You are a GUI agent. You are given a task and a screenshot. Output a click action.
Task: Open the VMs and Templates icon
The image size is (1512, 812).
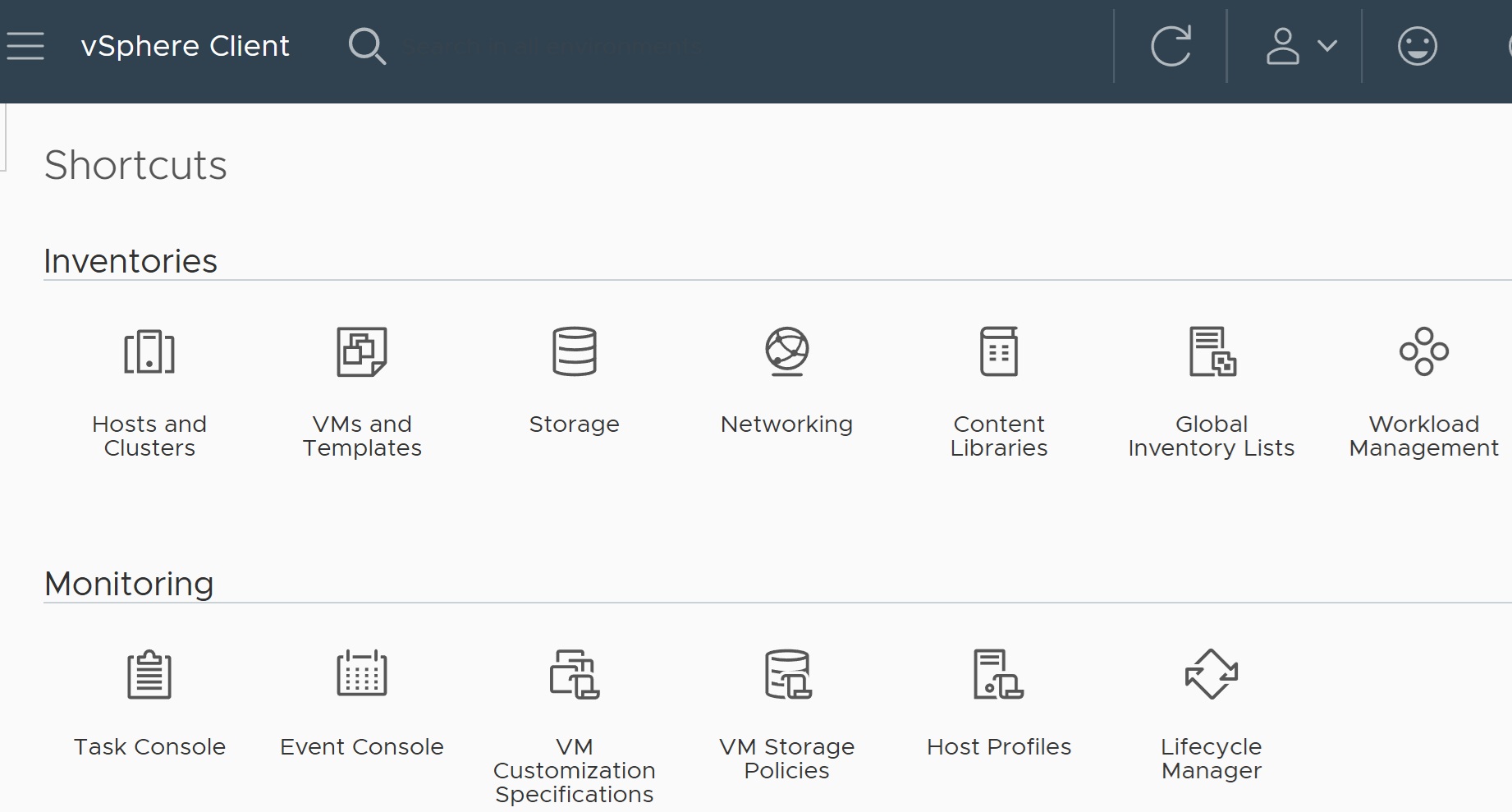click(x=362, y=352)
